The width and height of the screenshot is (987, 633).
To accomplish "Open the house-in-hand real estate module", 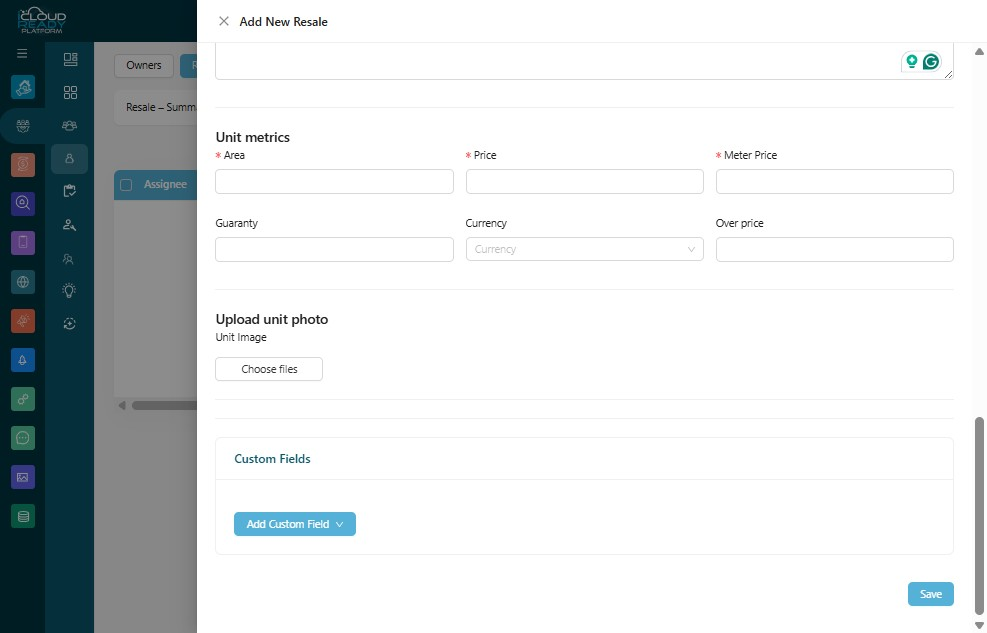I will [x=23, y=87].
